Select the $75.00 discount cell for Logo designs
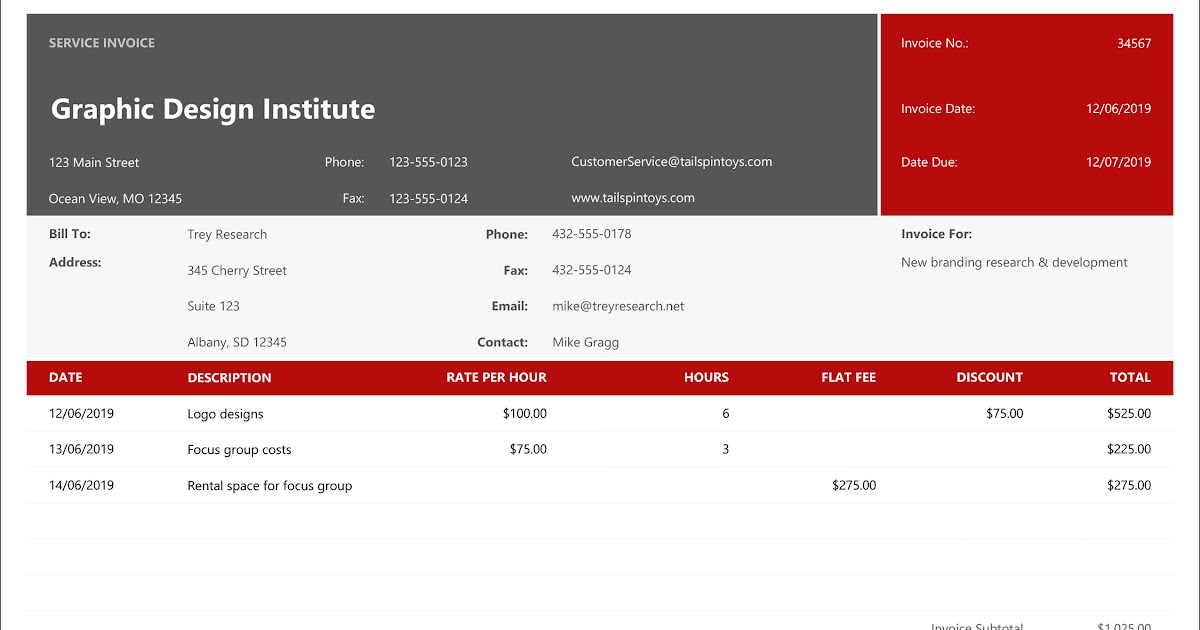This screenshot has height=630, width=1200. (1004, 413)
